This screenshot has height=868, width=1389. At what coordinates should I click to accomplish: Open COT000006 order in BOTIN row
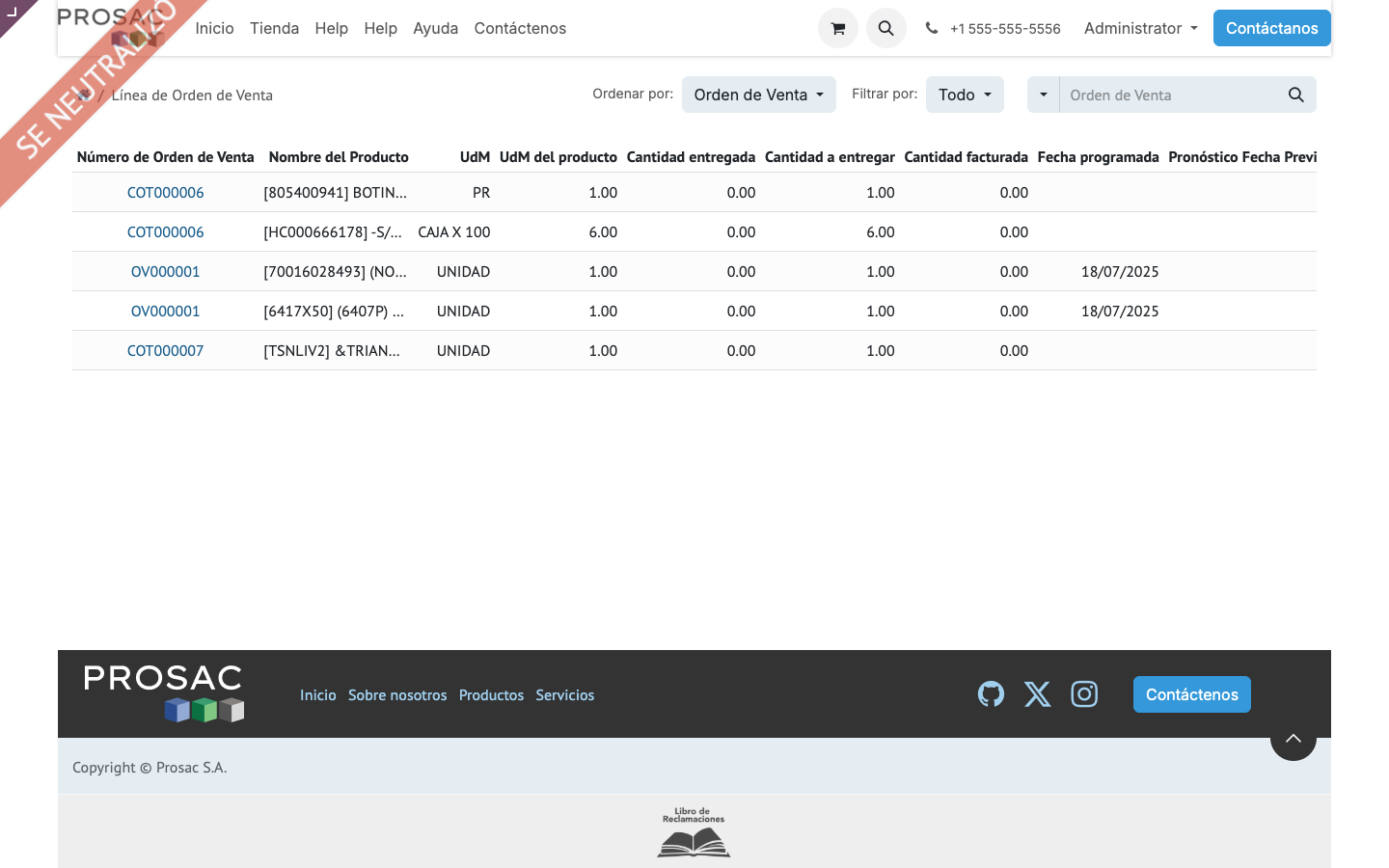(165, 192)
